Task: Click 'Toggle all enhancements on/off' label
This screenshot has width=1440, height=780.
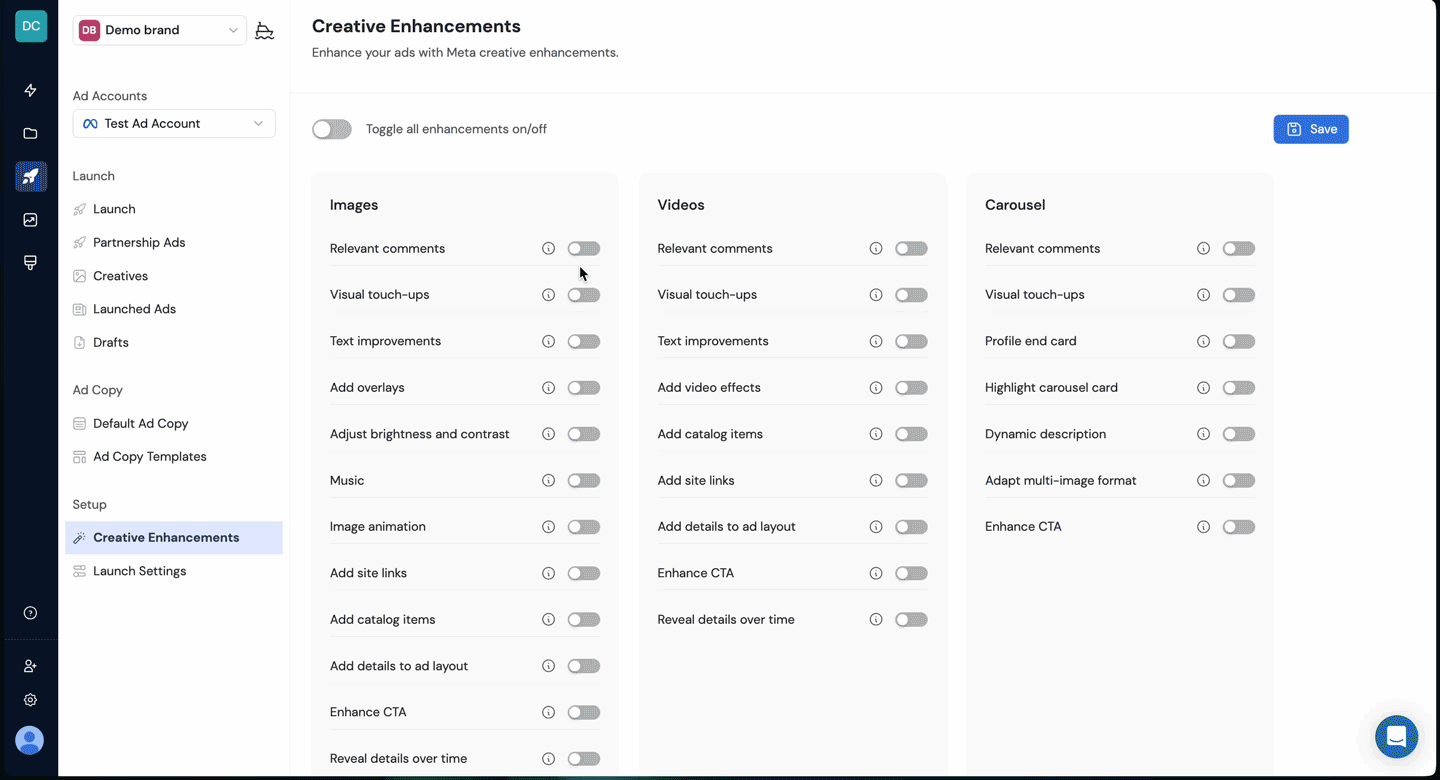Action: click(x=456, y=129)
